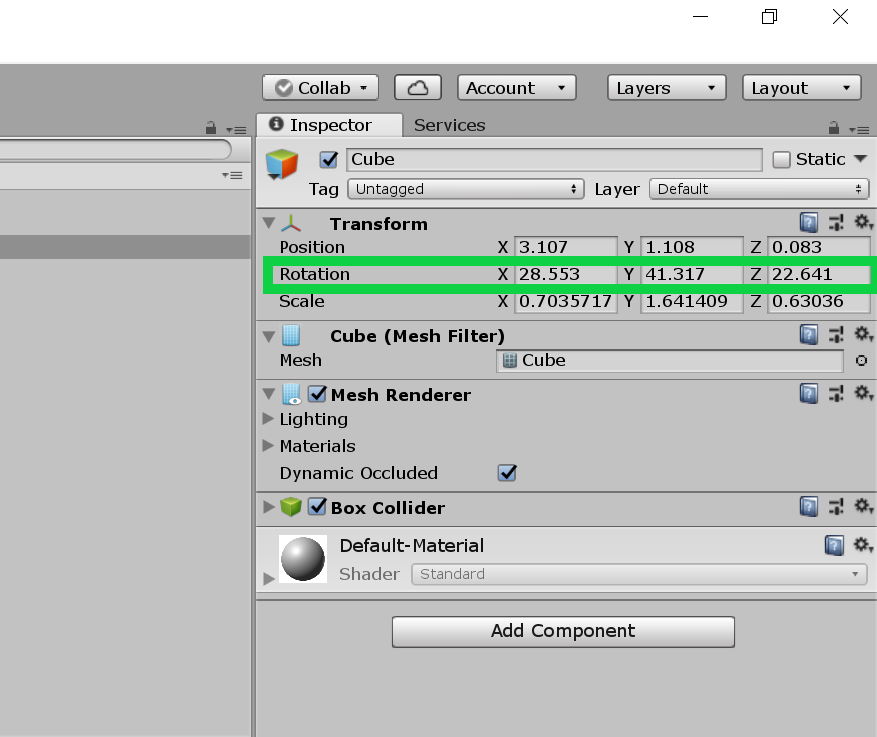Screen dimensions: 877x737
Task: Click Mesh Filter preset icon
Action: (836, 335)
